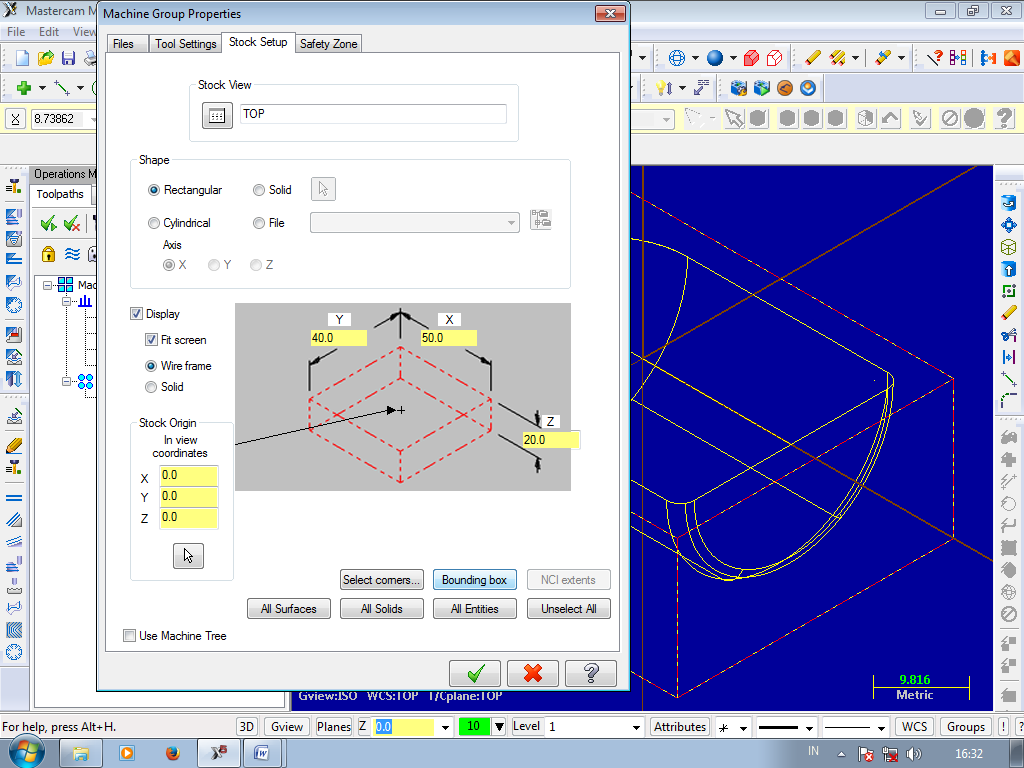Screen dimensions: 1024x768
Task: Open the Level dropdown in status bar
Action: pyautogui.click(x=636, y=727)
